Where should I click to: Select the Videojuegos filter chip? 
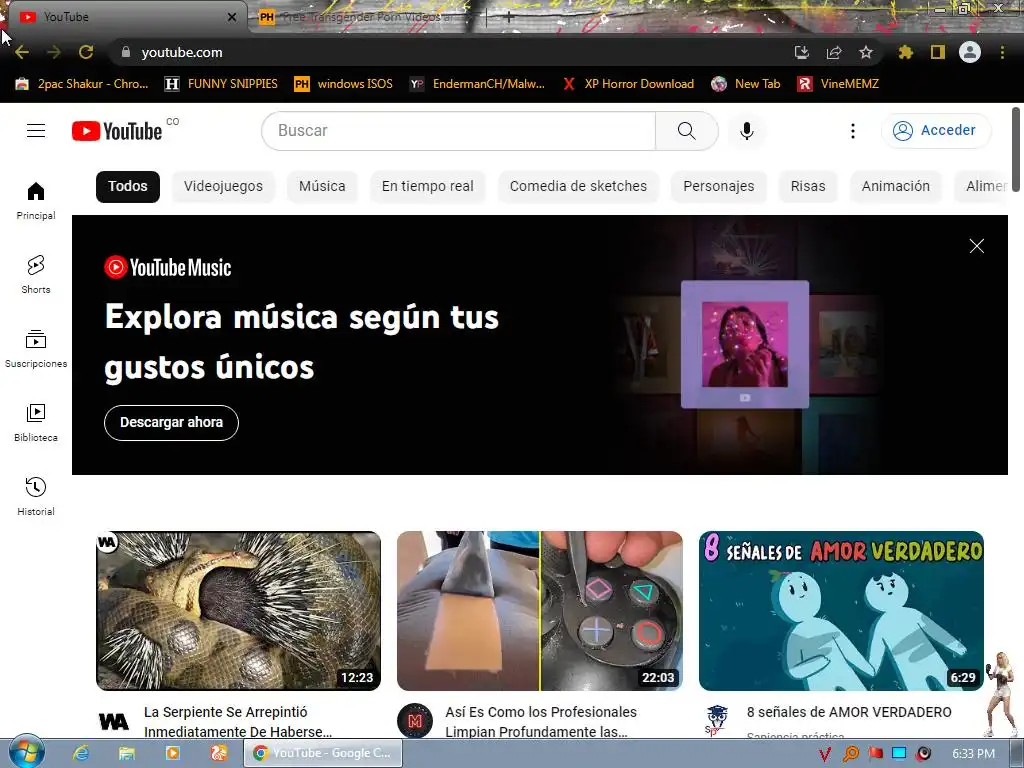click(223, 186)
